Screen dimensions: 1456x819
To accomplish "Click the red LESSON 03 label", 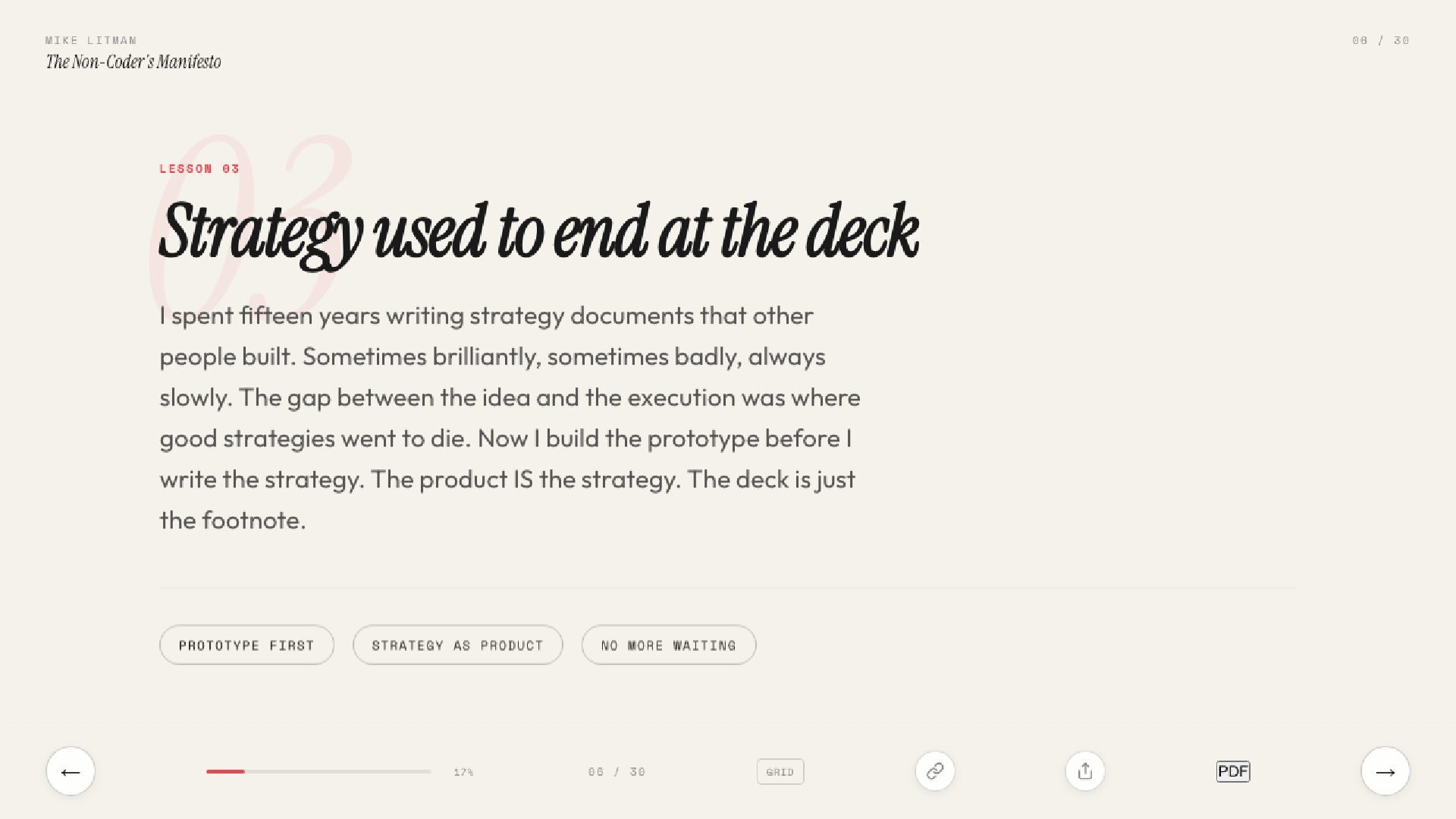I will coord(199,168).
